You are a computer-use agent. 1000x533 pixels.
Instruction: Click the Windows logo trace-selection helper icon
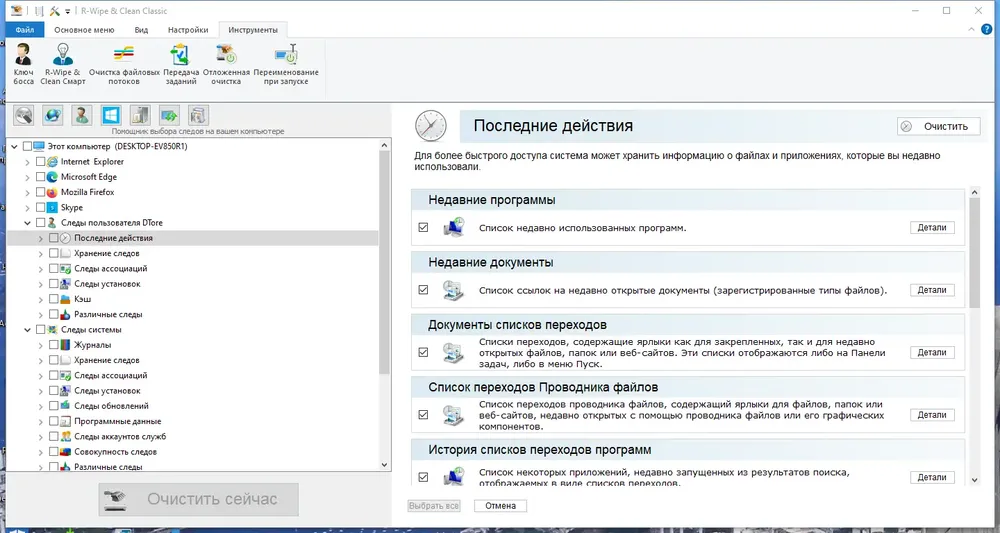point(111,115)
